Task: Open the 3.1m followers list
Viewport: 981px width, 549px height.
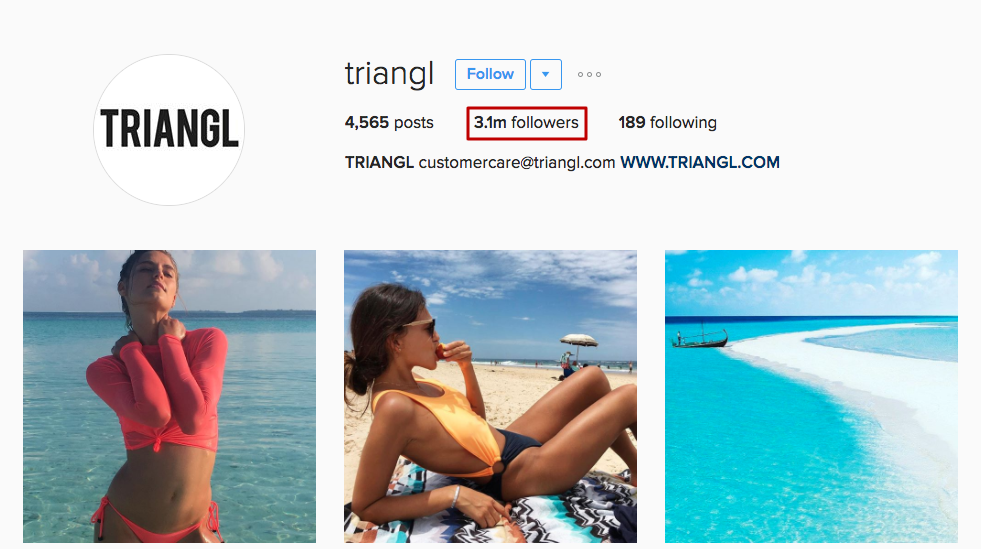Action: click(526, 123)
